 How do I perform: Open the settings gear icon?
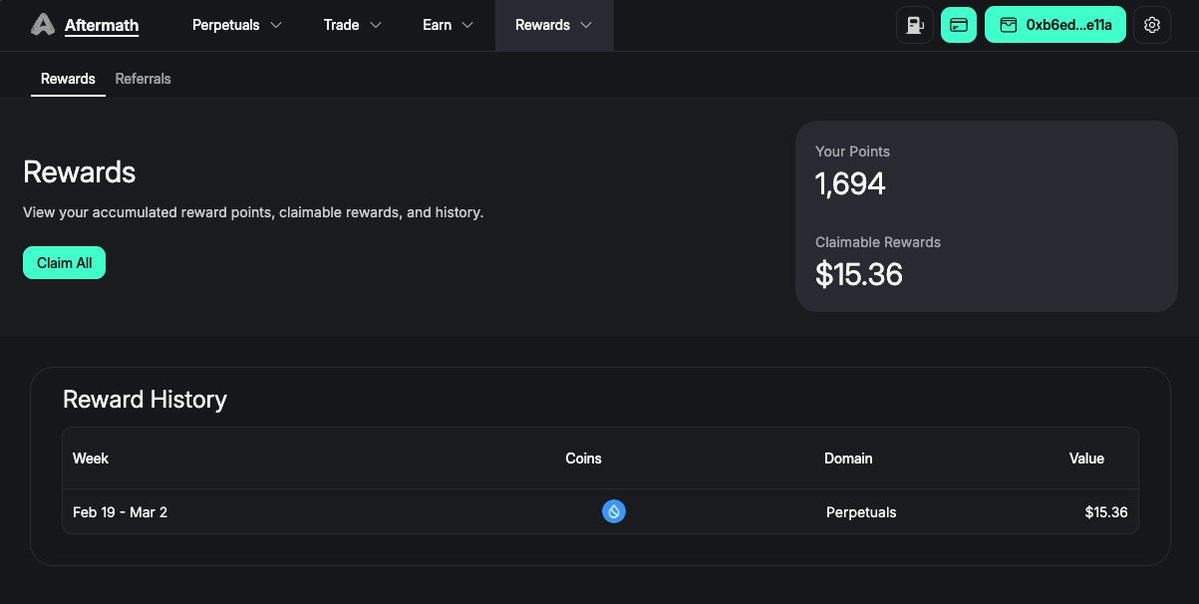tap(1152, 25)
